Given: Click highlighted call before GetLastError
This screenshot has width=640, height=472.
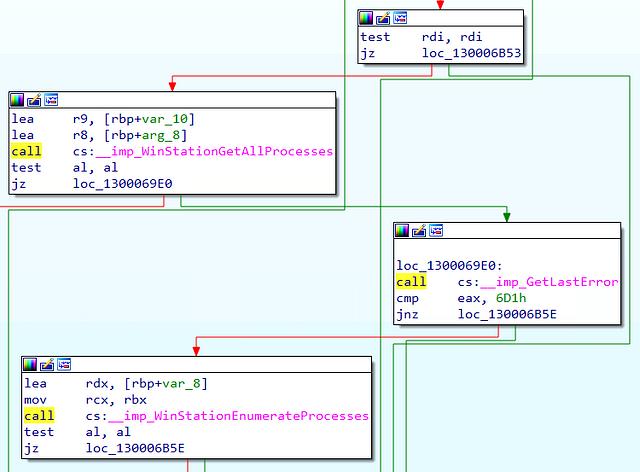Looking at the screenshot, I should point(411,282).
